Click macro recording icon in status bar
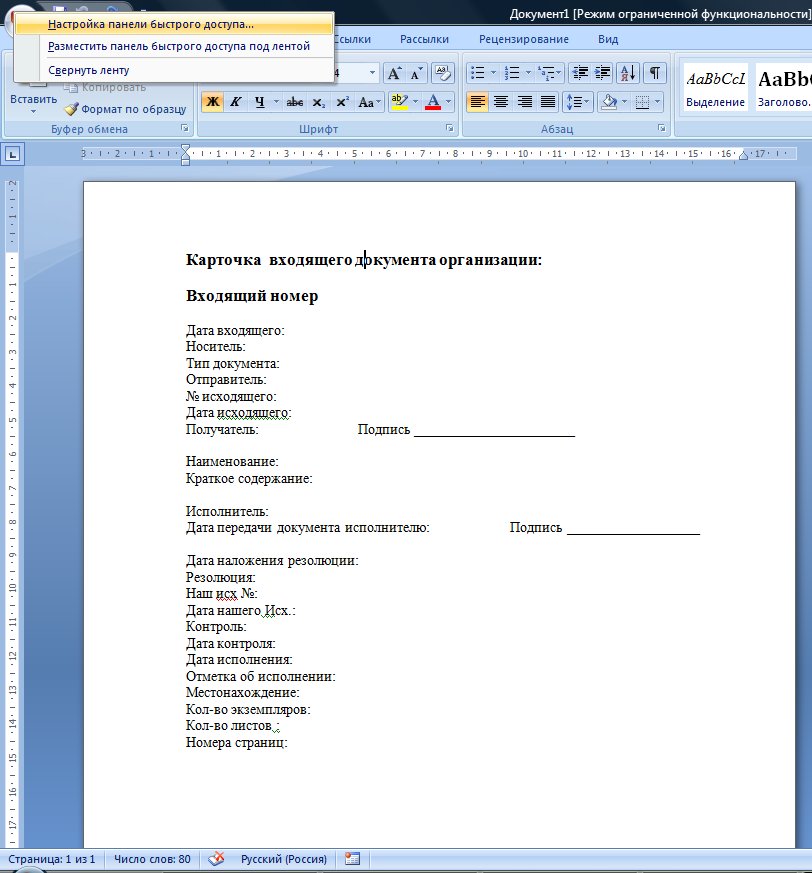 coord(353,859)
